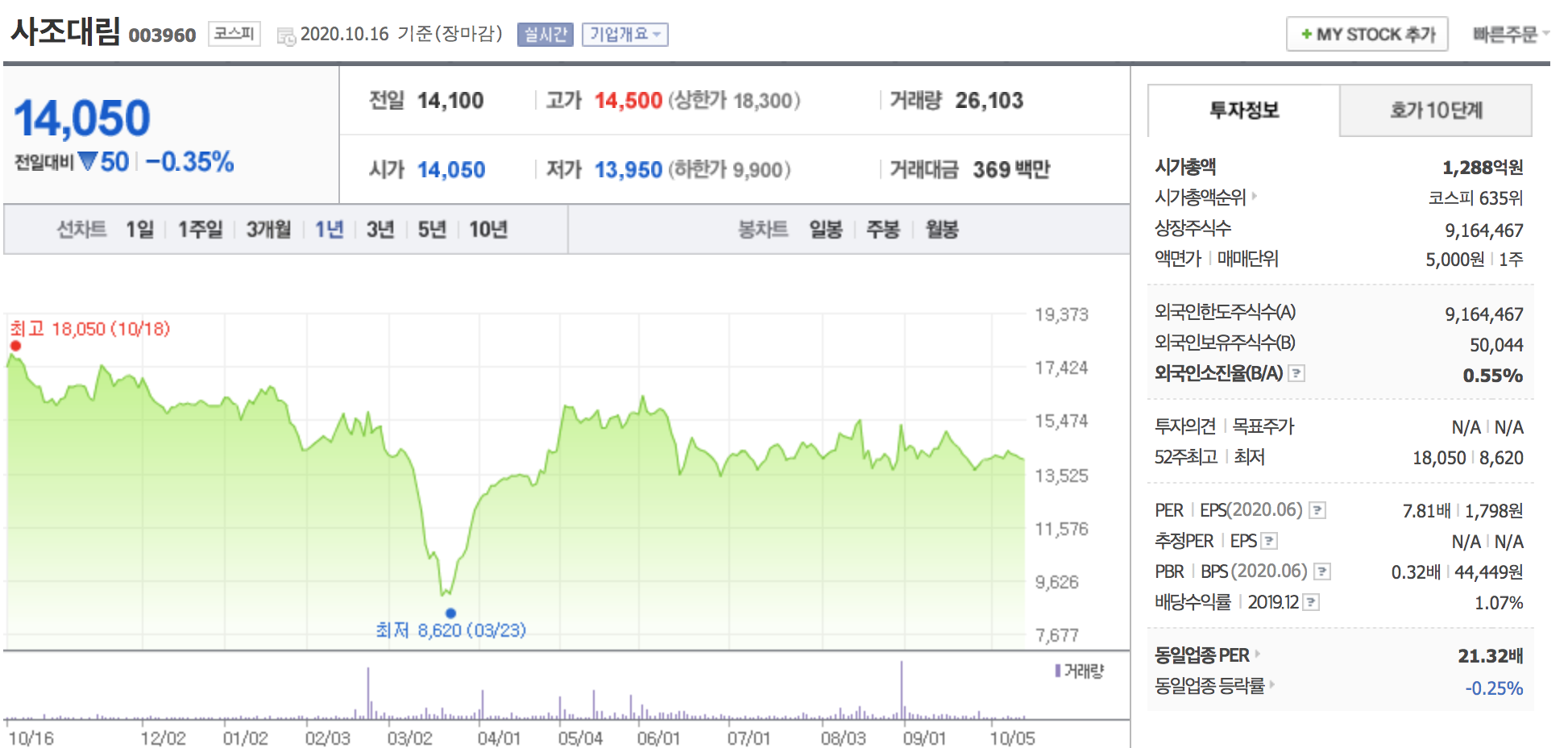Click the document icon before the date 2020.10.16
The width and height of the screenshot is (1568, 748).
286,36
